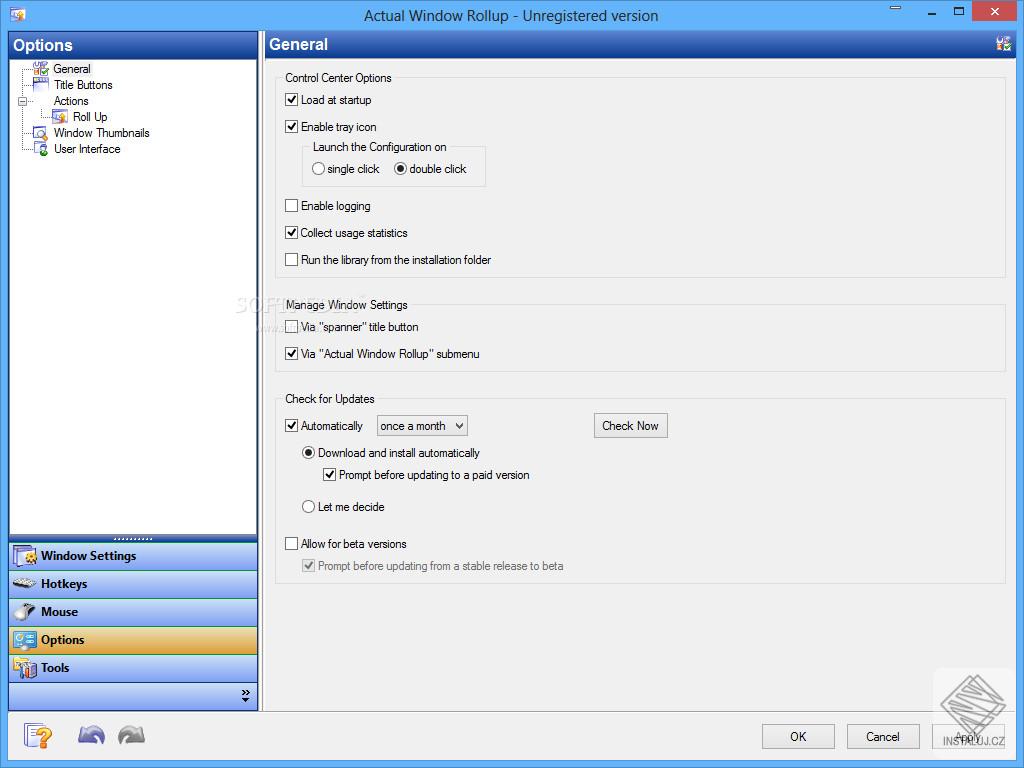
Task: Click the User Interface tree icon
Action: point(41,149)
